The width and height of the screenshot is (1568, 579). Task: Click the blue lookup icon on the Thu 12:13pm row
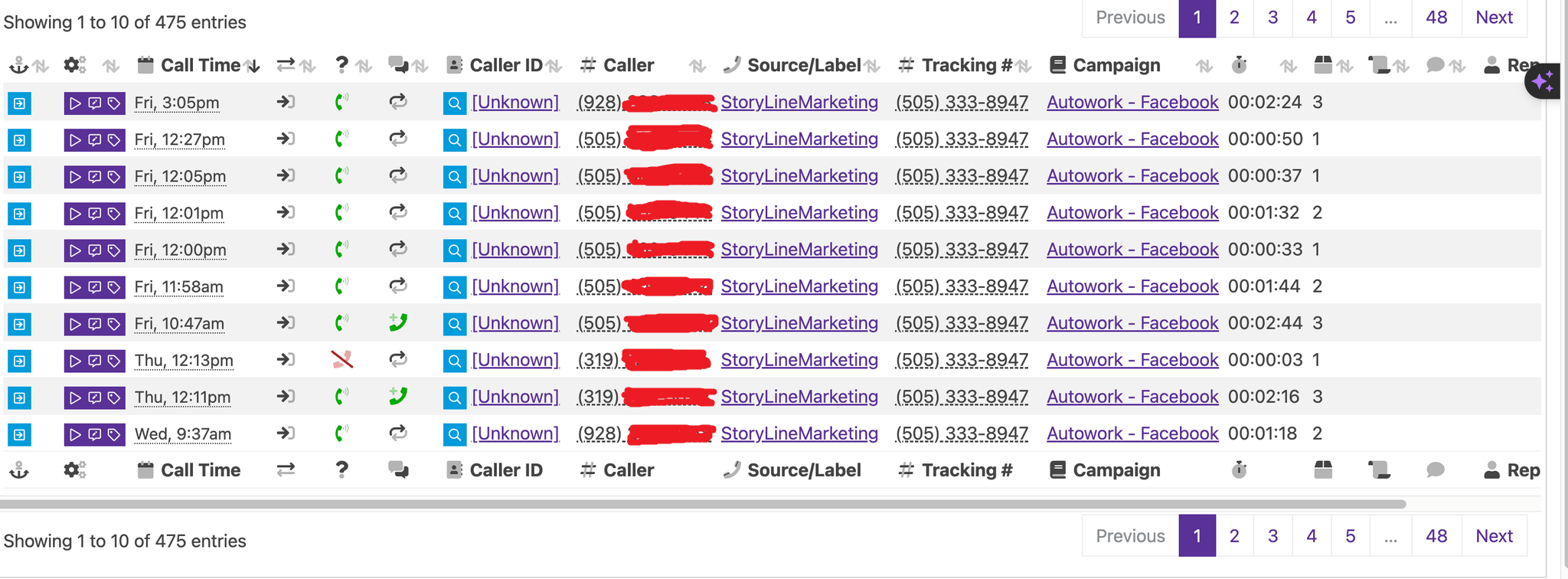454,360
